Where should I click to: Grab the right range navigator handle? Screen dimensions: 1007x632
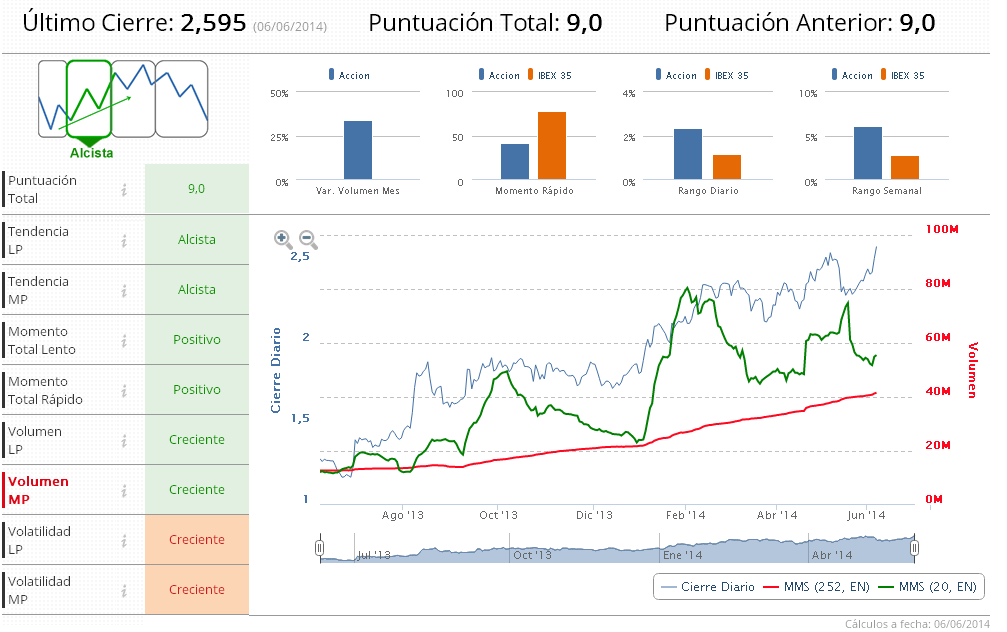(915, 547)
